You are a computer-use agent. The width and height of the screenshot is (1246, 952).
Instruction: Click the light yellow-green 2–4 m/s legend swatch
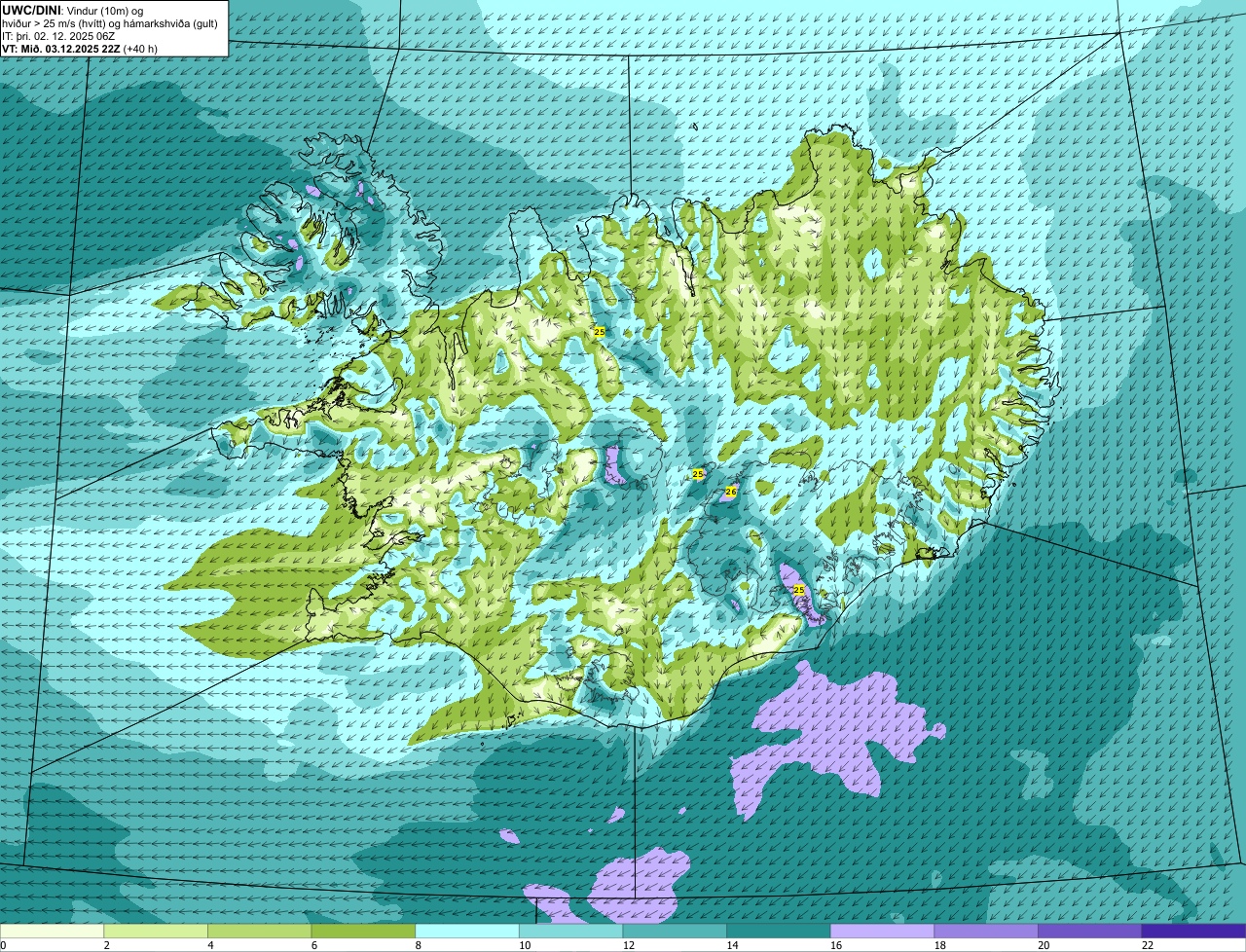156,931
